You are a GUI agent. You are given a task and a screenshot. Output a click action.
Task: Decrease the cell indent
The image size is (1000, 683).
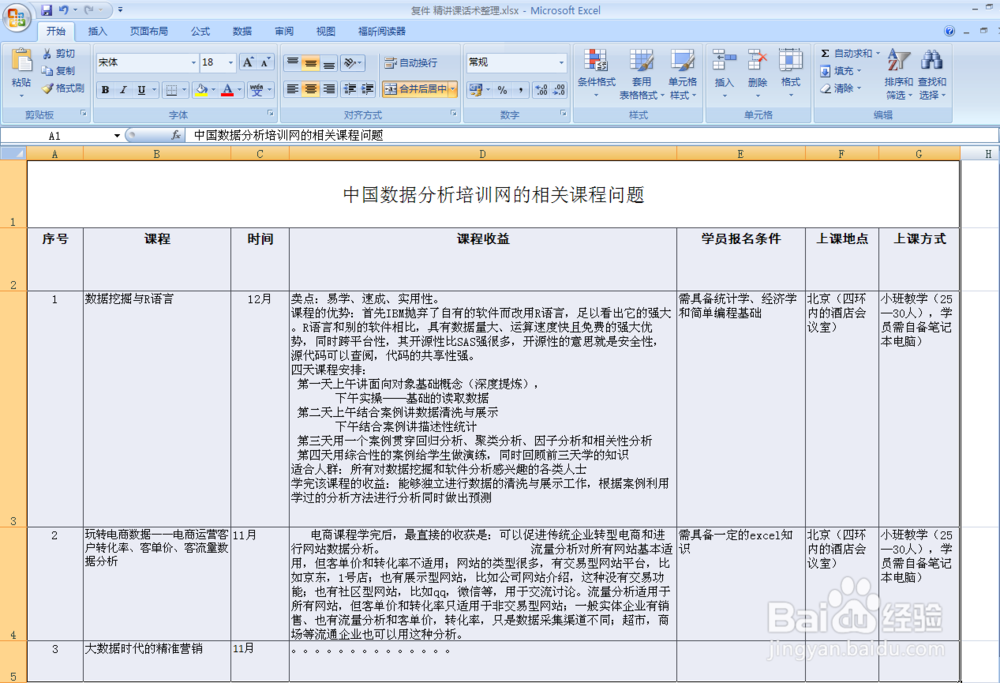(x=350, y=89)
